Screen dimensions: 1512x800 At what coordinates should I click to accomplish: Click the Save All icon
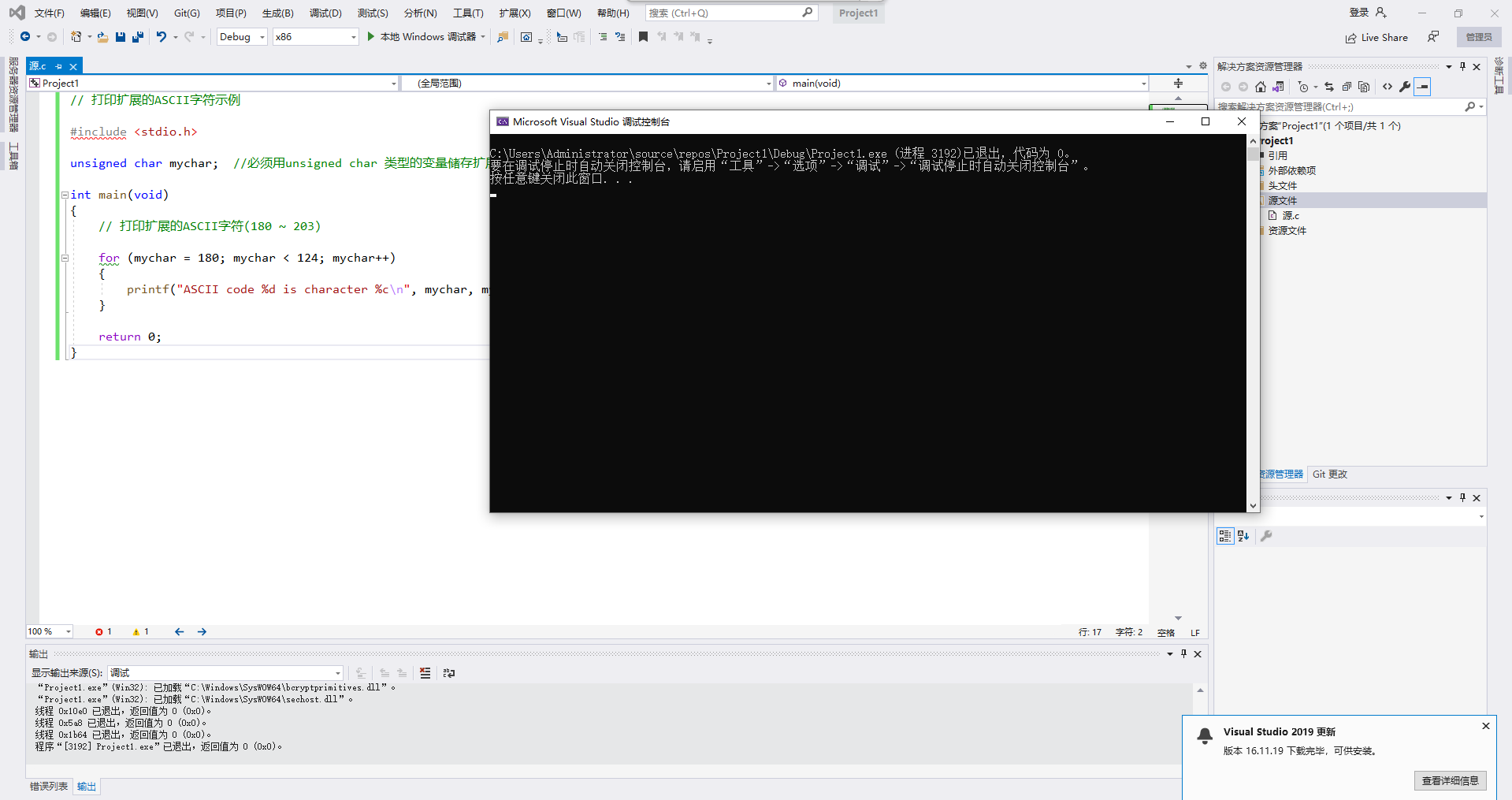pos(138,36)
